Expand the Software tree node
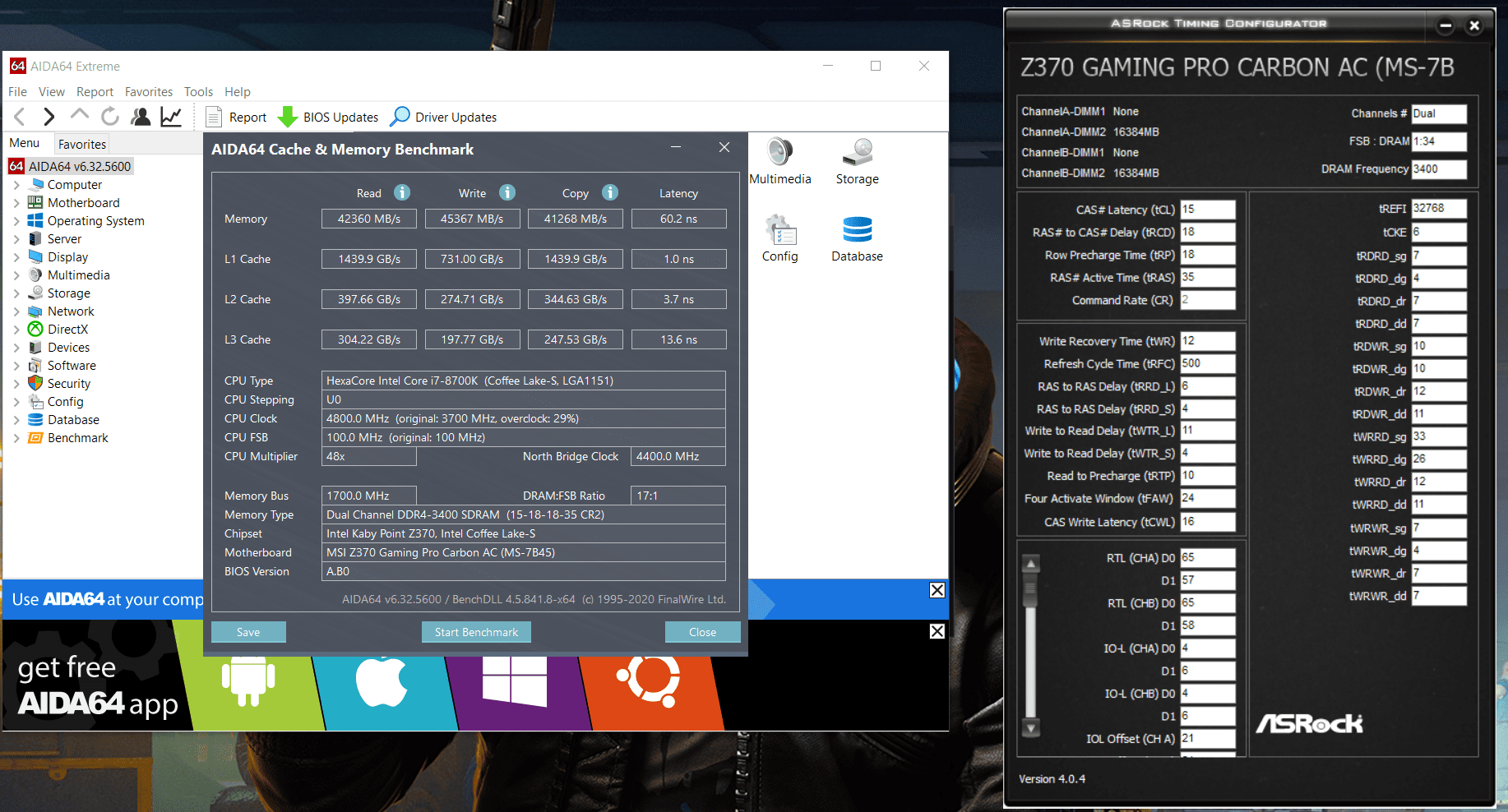 coord(16,366)
